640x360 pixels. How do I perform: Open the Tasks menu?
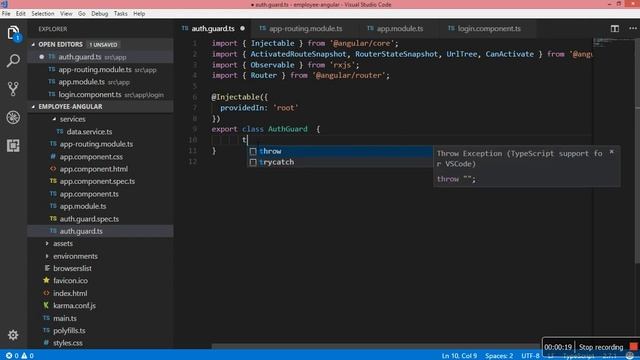tap(120, 13)
